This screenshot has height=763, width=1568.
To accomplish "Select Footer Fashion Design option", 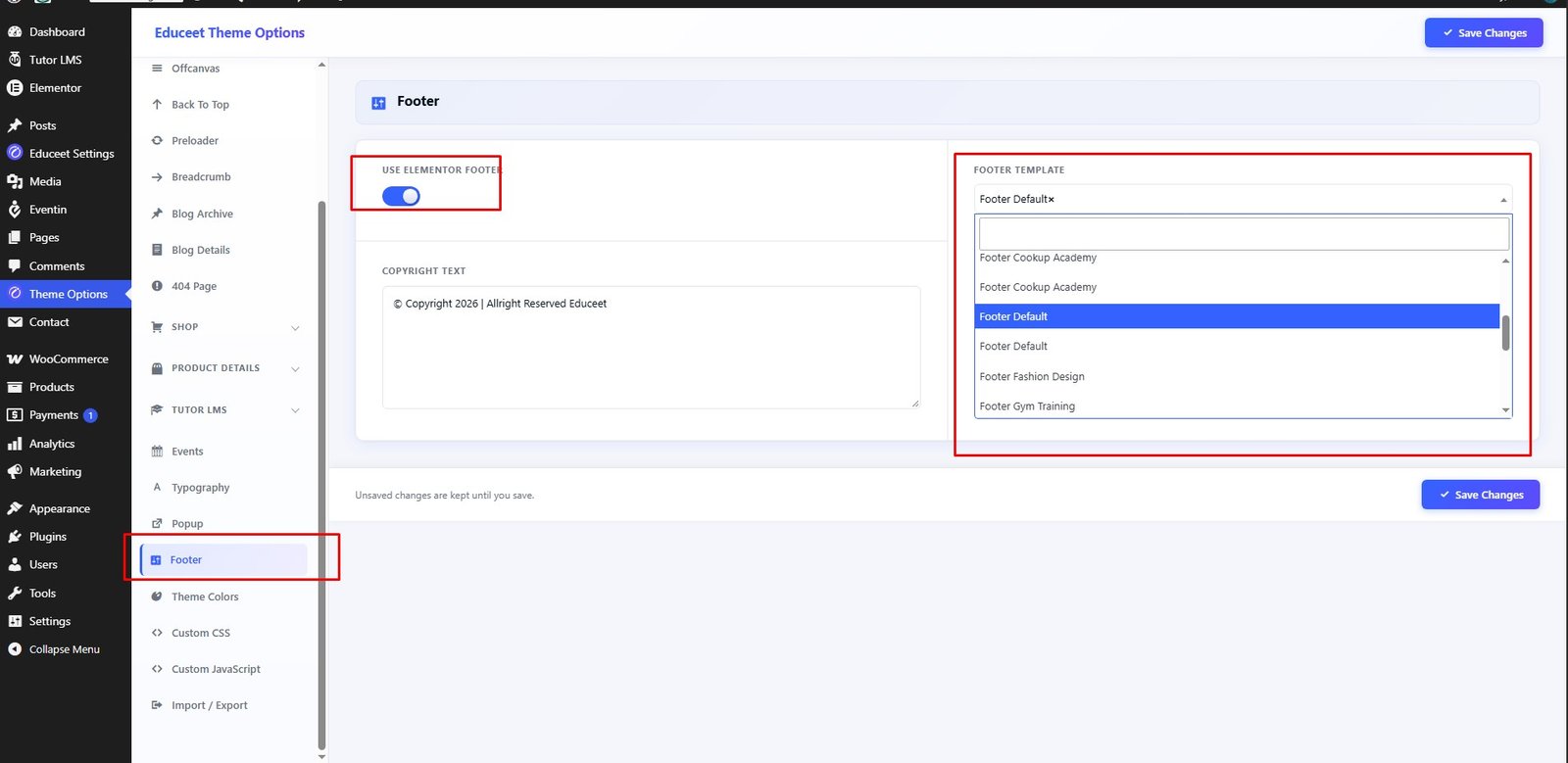I will pyautogui.click(x=1237, y=376).
